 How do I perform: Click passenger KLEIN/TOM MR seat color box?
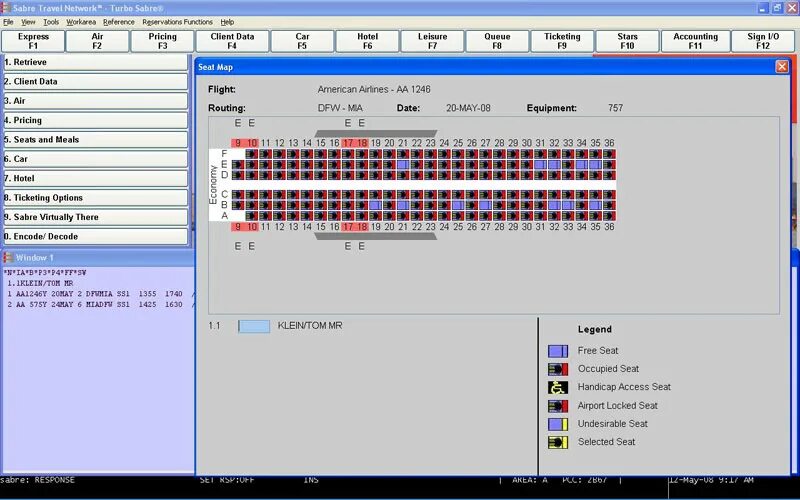click(x=254, y=327)
